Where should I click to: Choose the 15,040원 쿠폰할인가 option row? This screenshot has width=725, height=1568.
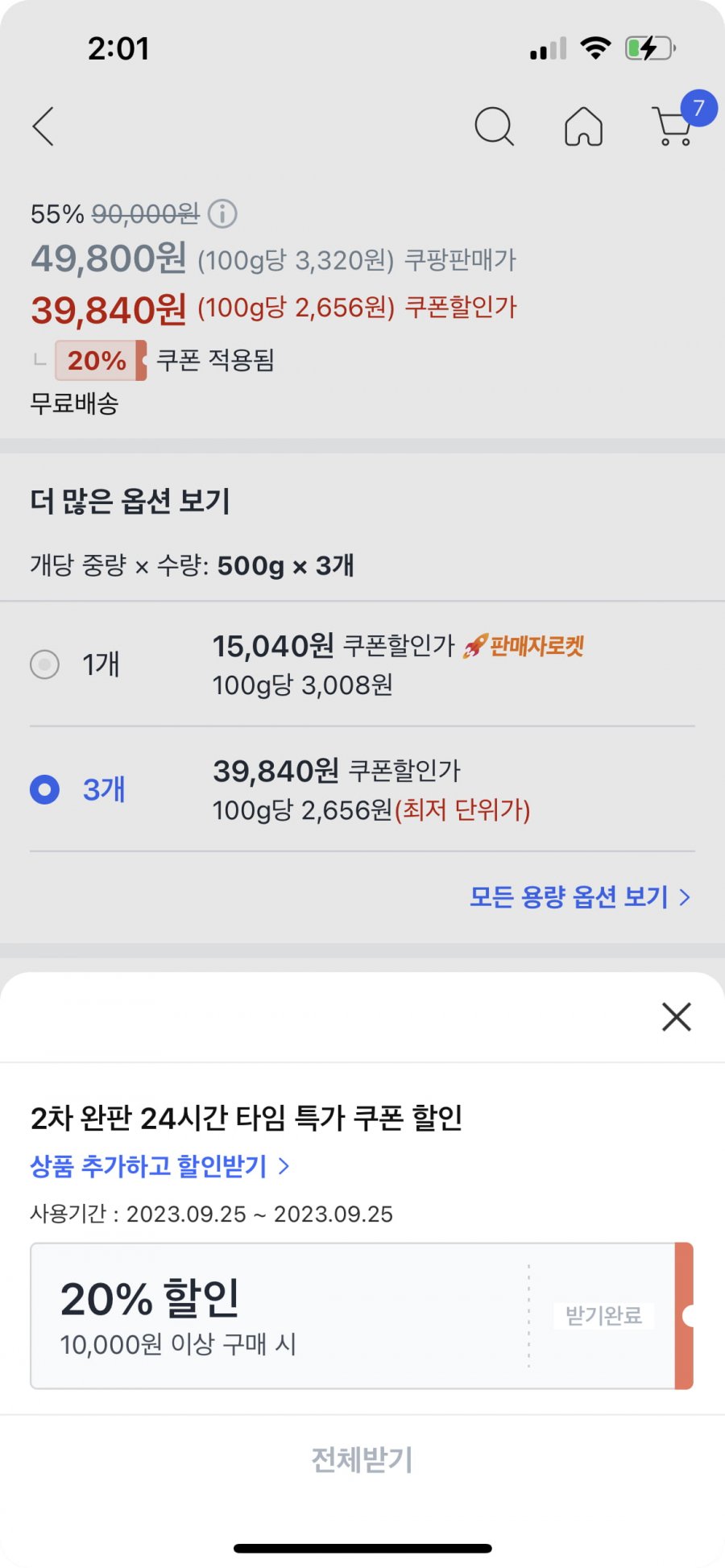tap(362, 664)
